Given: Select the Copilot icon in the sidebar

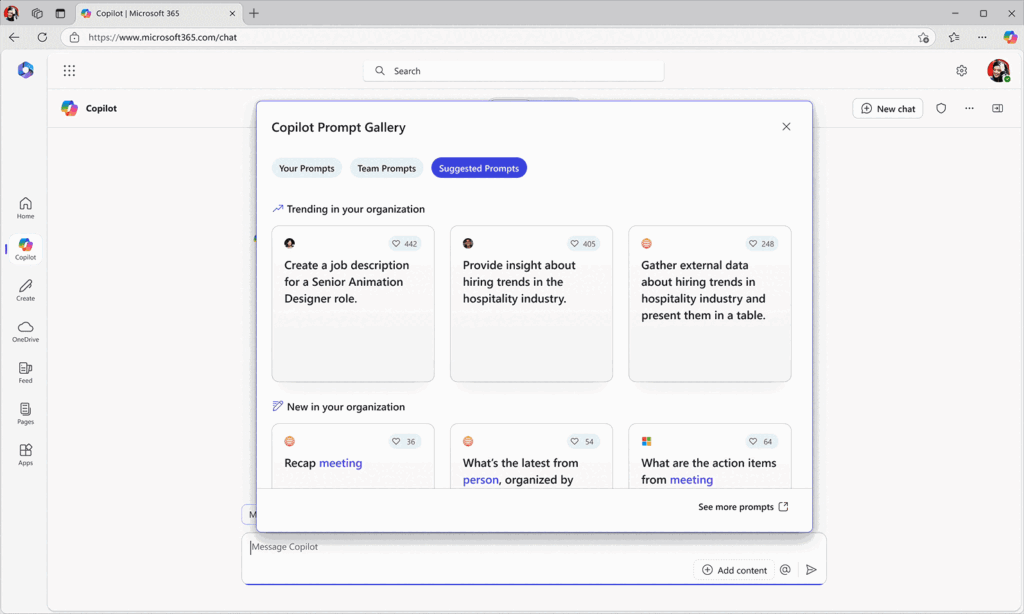Looking at the screenshot, I should tap(24, 248).
